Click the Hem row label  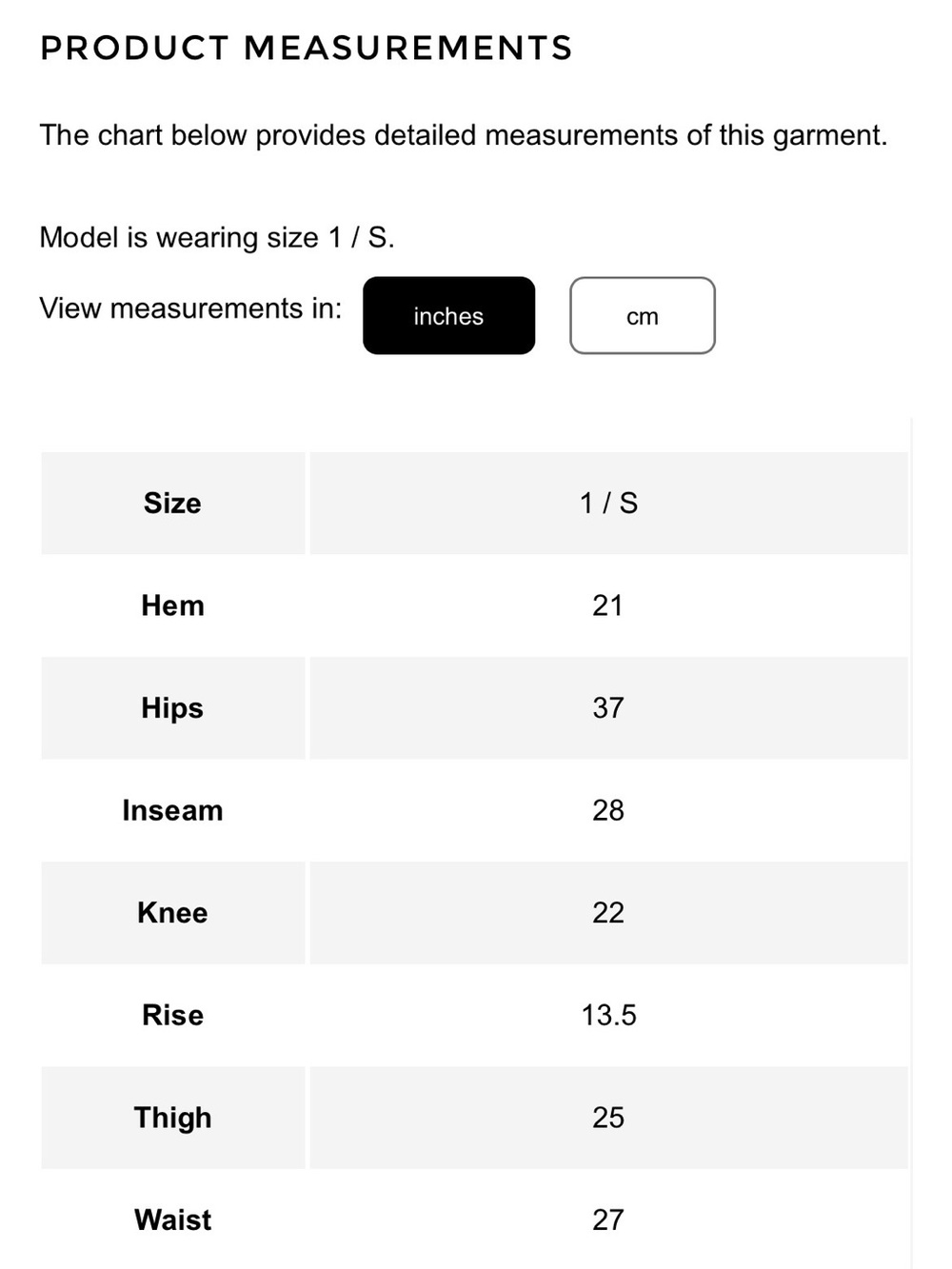pos(172,605)
